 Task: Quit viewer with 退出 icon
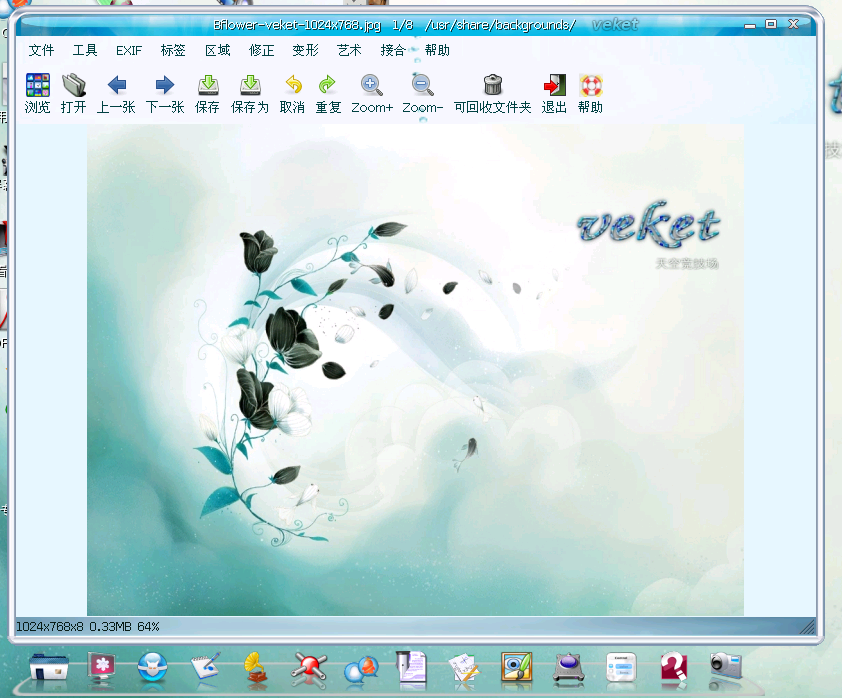555,85
